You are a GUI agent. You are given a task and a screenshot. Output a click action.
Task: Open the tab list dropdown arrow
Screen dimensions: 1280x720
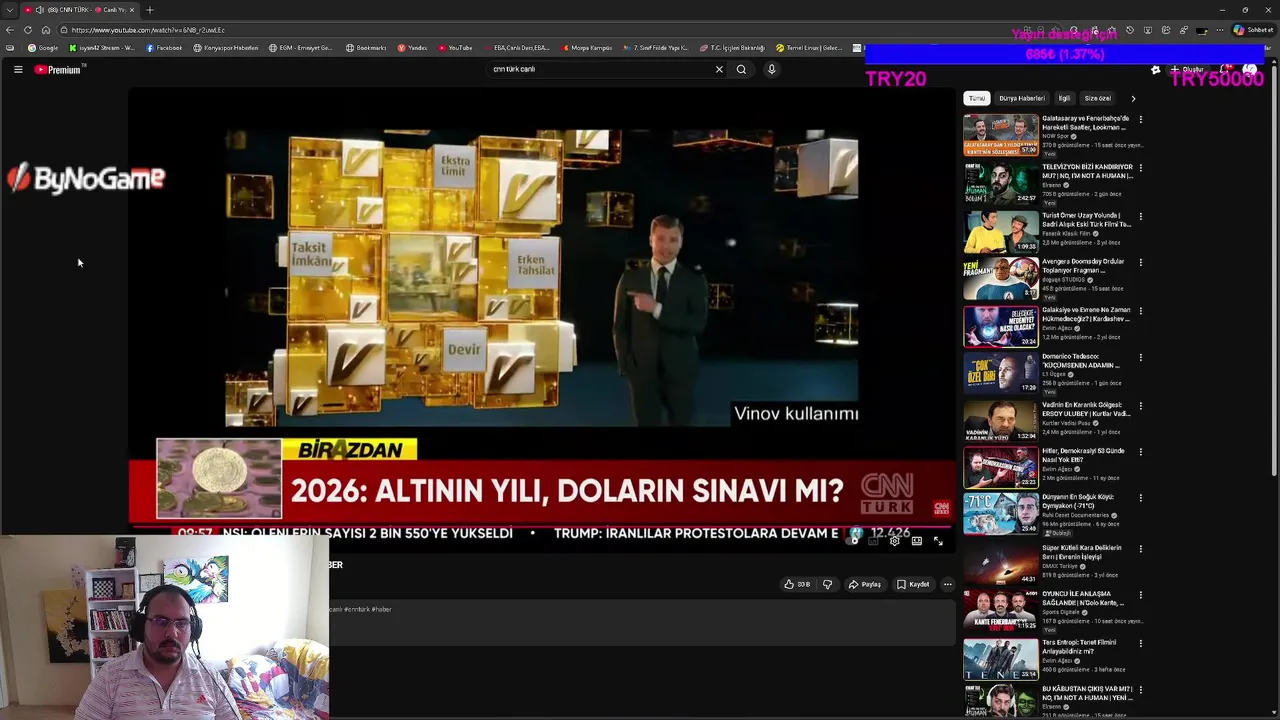coord(10,10)
